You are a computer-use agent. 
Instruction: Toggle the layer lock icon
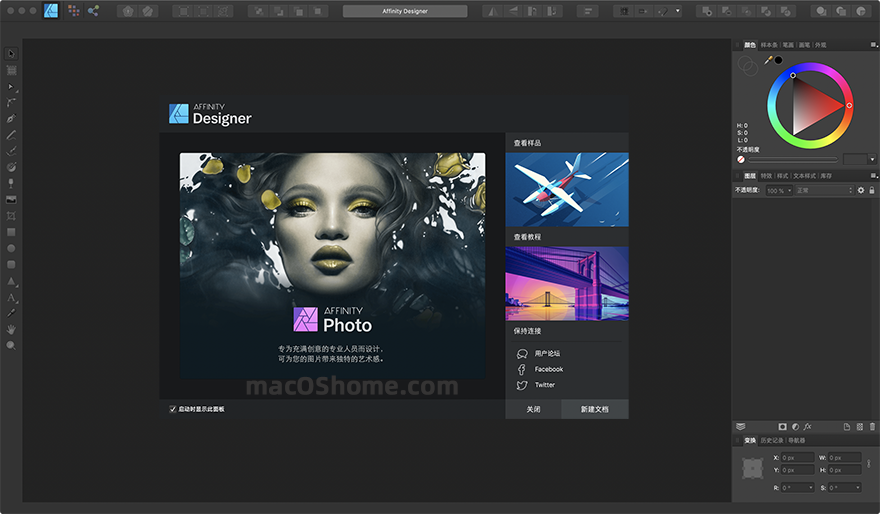click(x=872, y=190)
